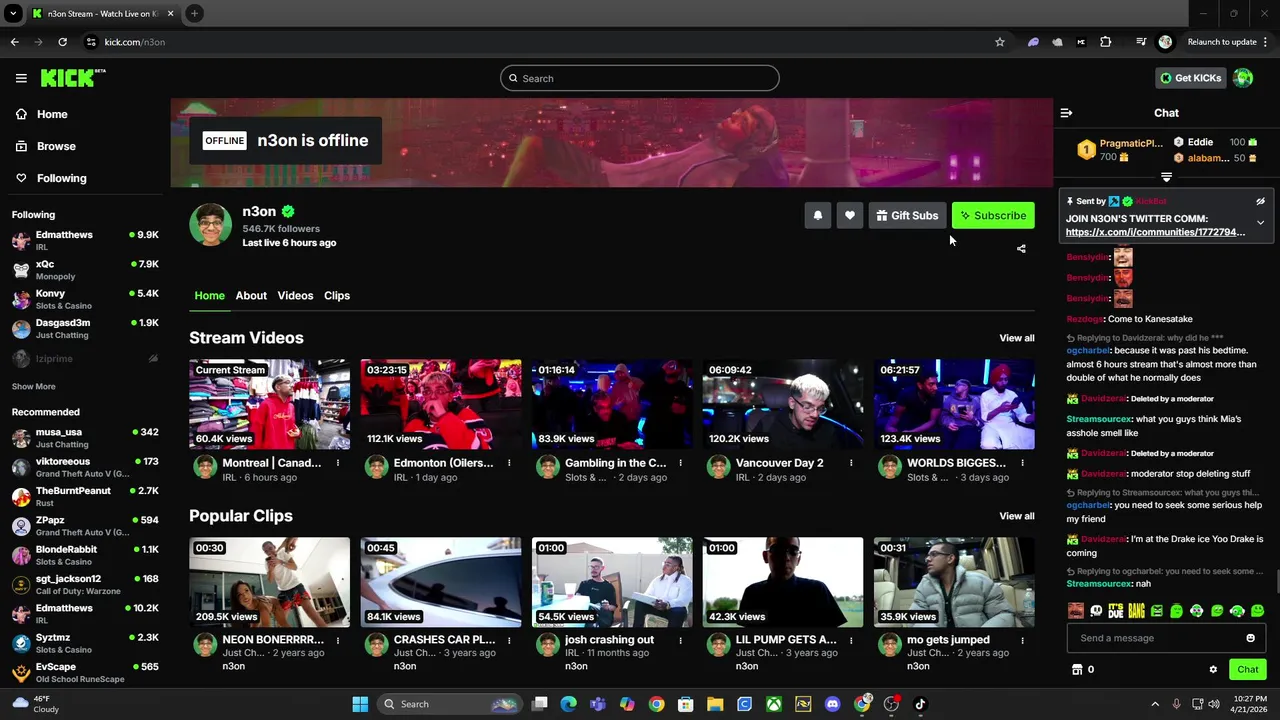Collapse the chat panel with arrow icon
Screen dimensions: 1280x720
[1066, 114]
